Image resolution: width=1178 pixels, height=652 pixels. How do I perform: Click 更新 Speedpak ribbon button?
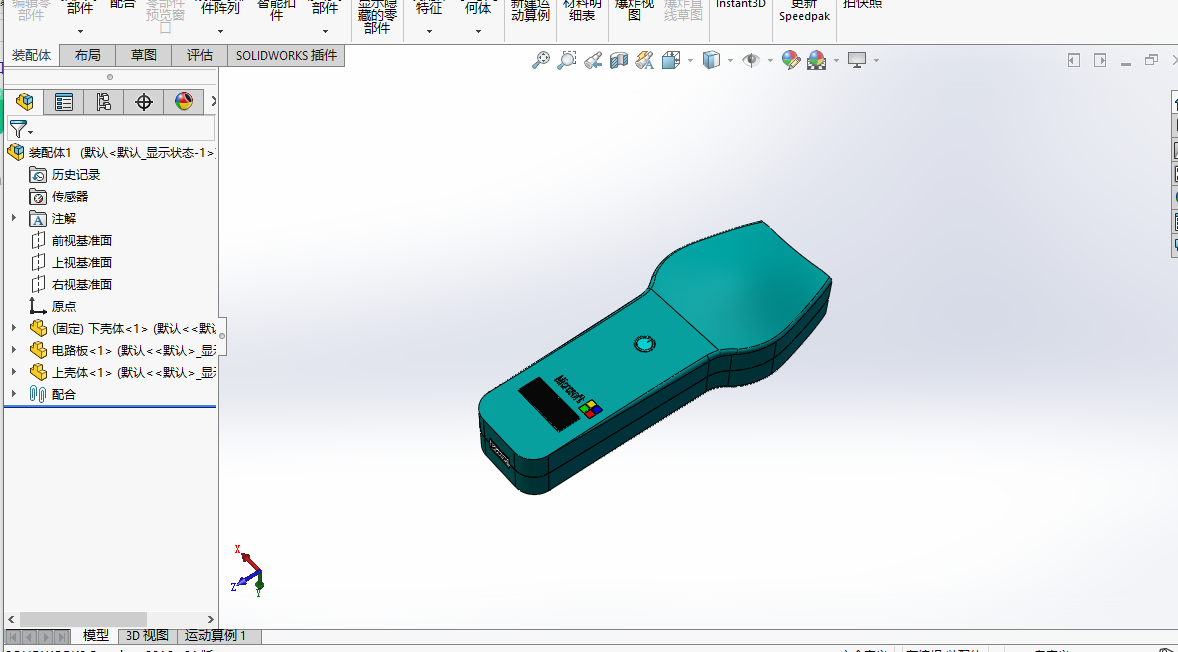click(x=805, y=11)
